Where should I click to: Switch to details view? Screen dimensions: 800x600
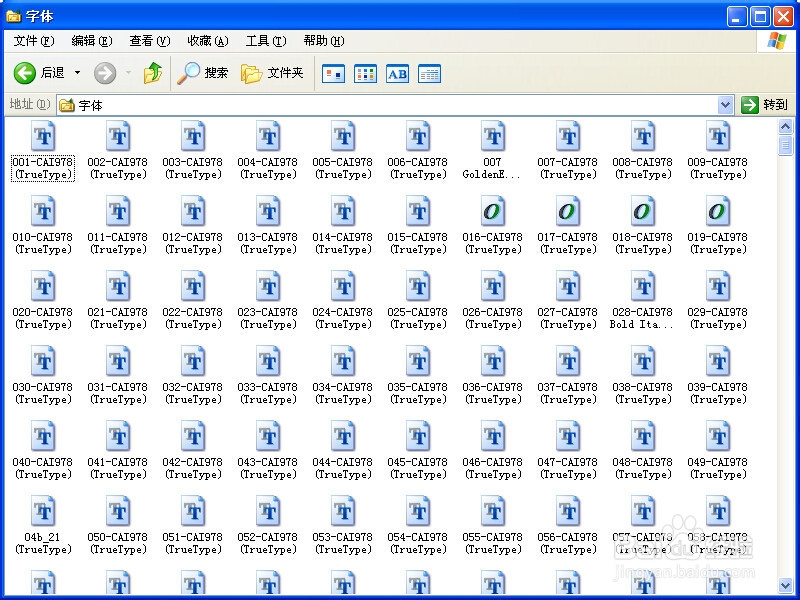pyautogui.click(x=429, y=74)
